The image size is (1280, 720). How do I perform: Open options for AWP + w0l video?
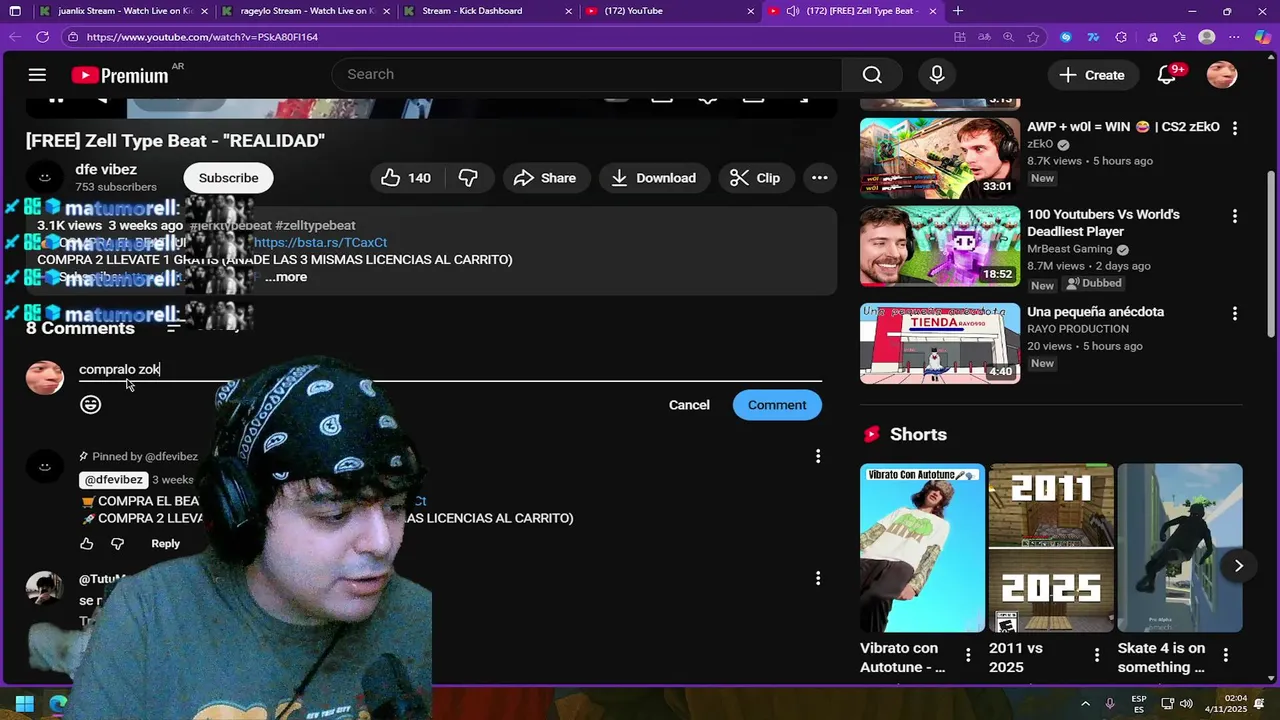coord(1235,128)
